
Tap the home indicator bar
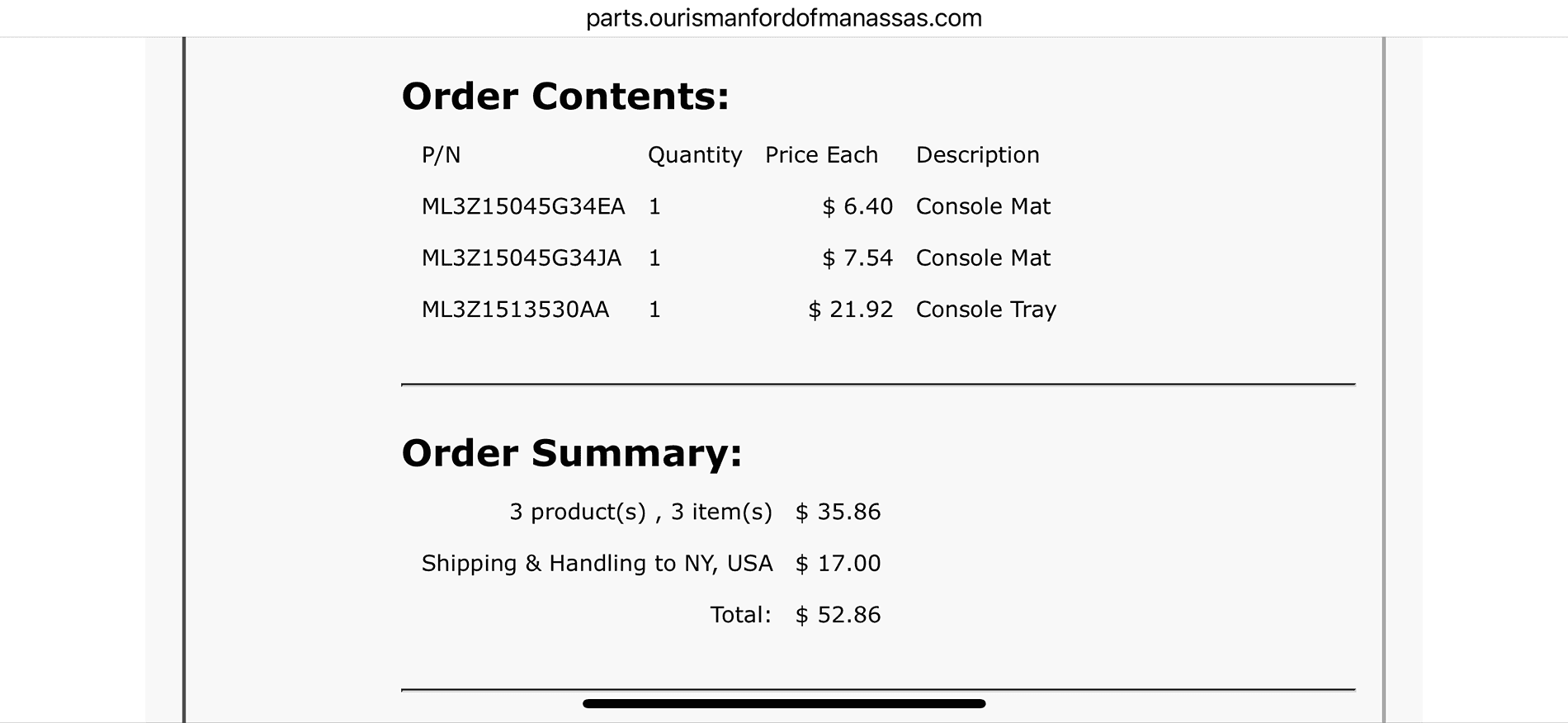coord(783,704)
